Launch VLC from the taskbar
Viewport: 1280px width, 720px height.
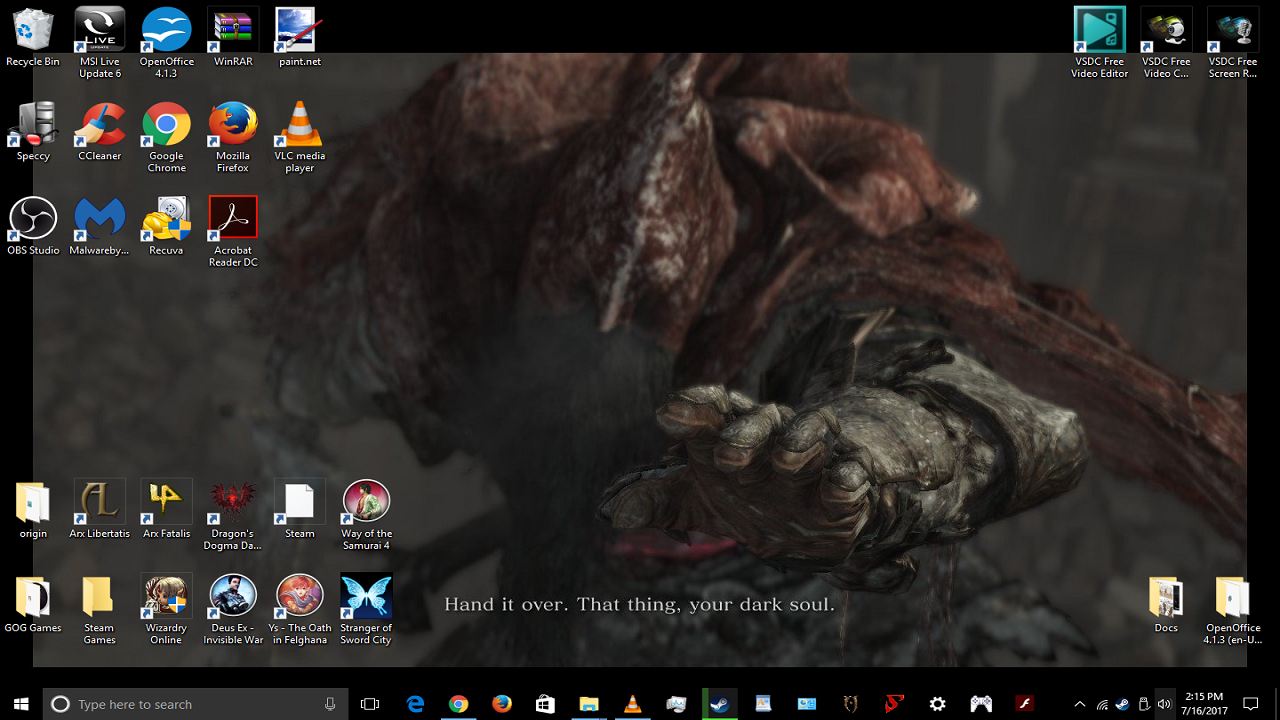[x=632, y=704]
